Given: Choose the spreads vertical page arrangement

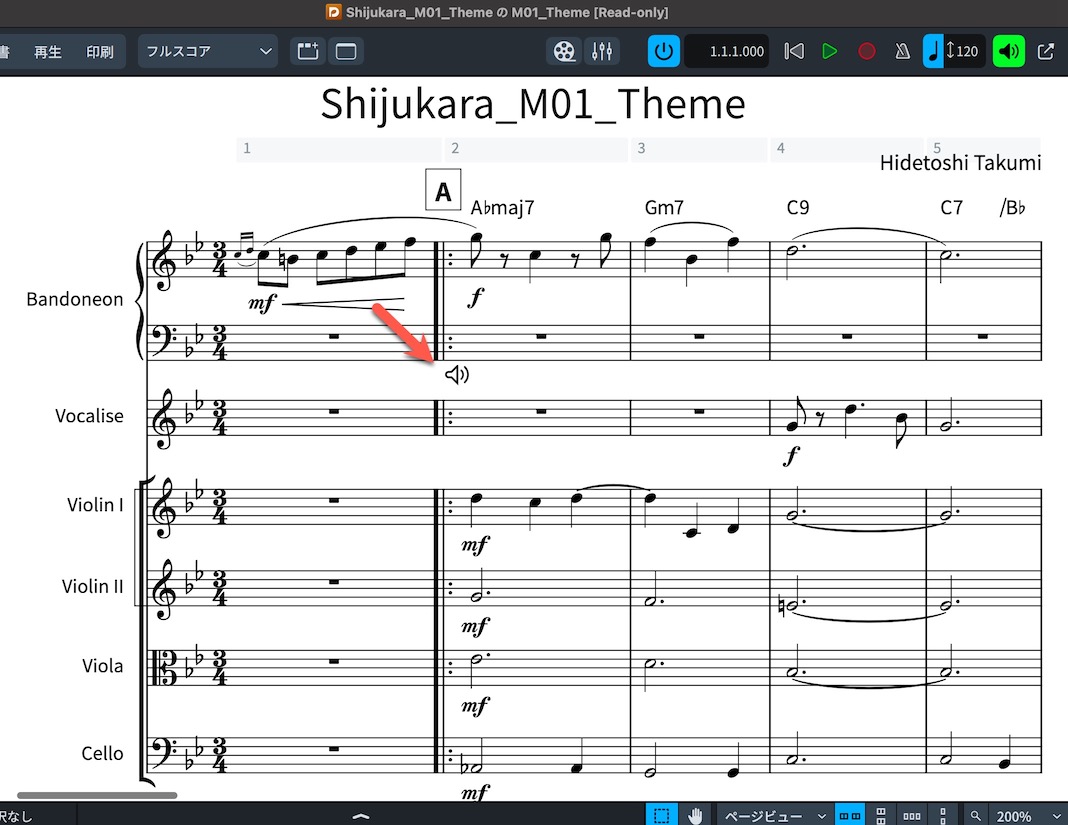Looking at the screenshot, I should pos(881,815).
